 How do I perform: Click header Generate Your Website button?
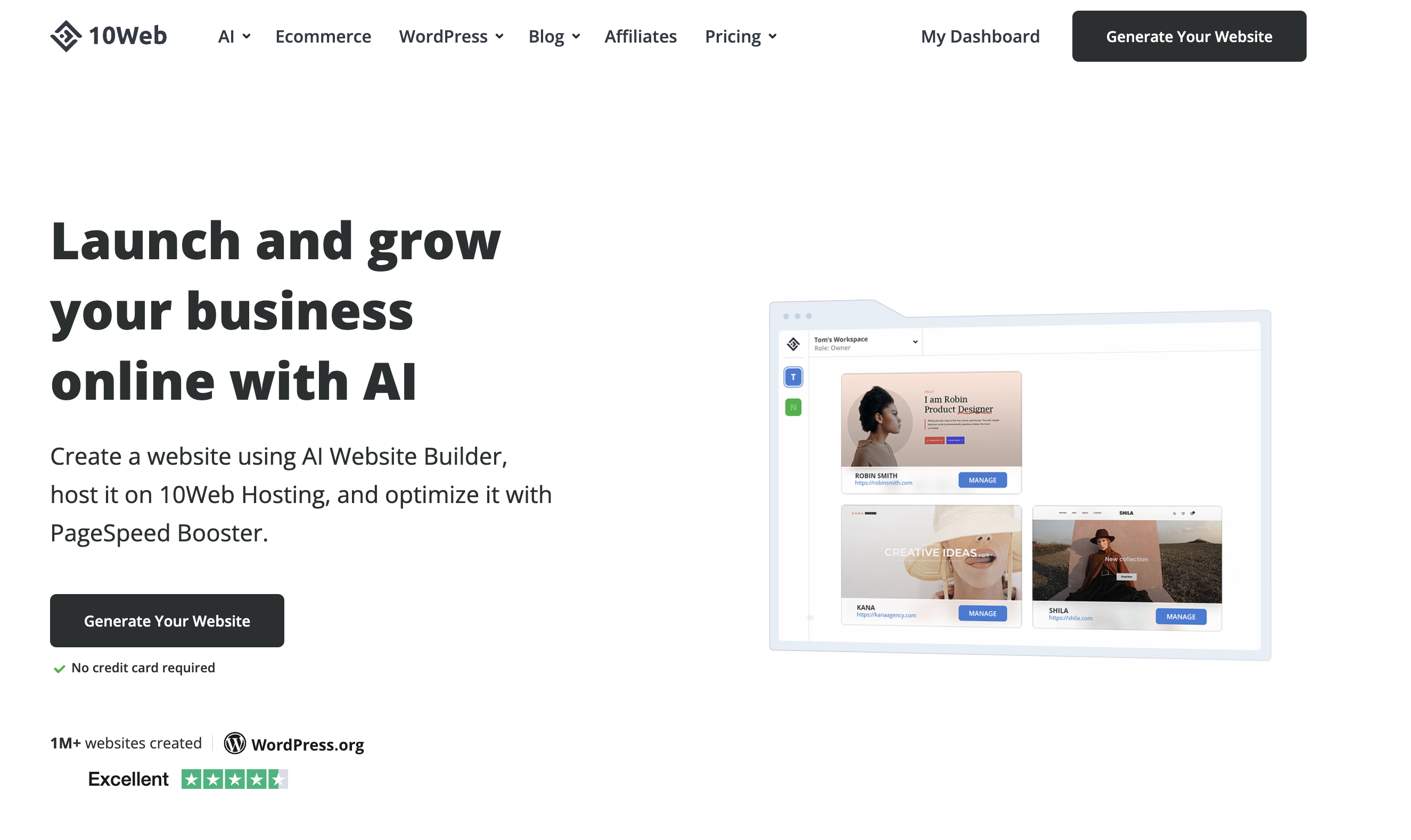[1189, 36]
